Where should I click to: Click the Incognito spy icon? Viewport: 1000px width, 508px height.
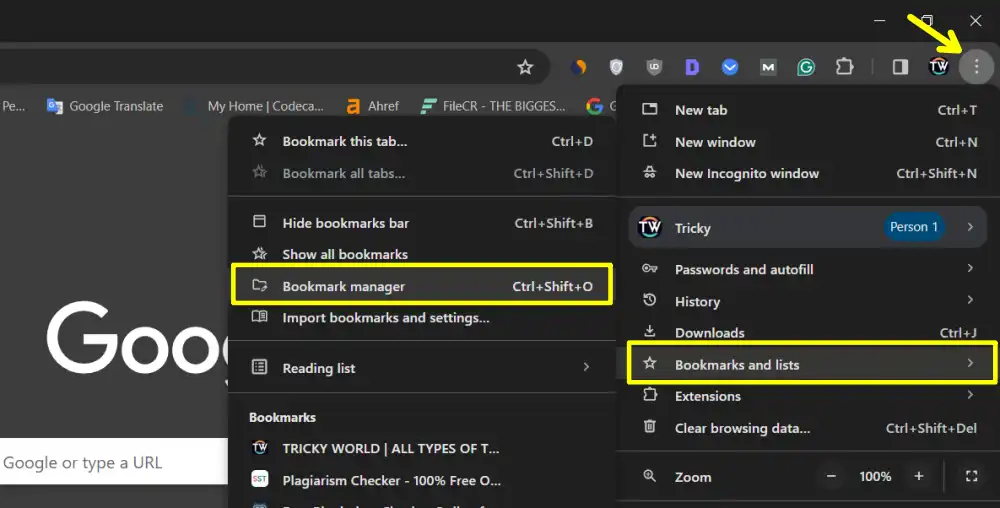pyautogui.click(x=649, y=172)
